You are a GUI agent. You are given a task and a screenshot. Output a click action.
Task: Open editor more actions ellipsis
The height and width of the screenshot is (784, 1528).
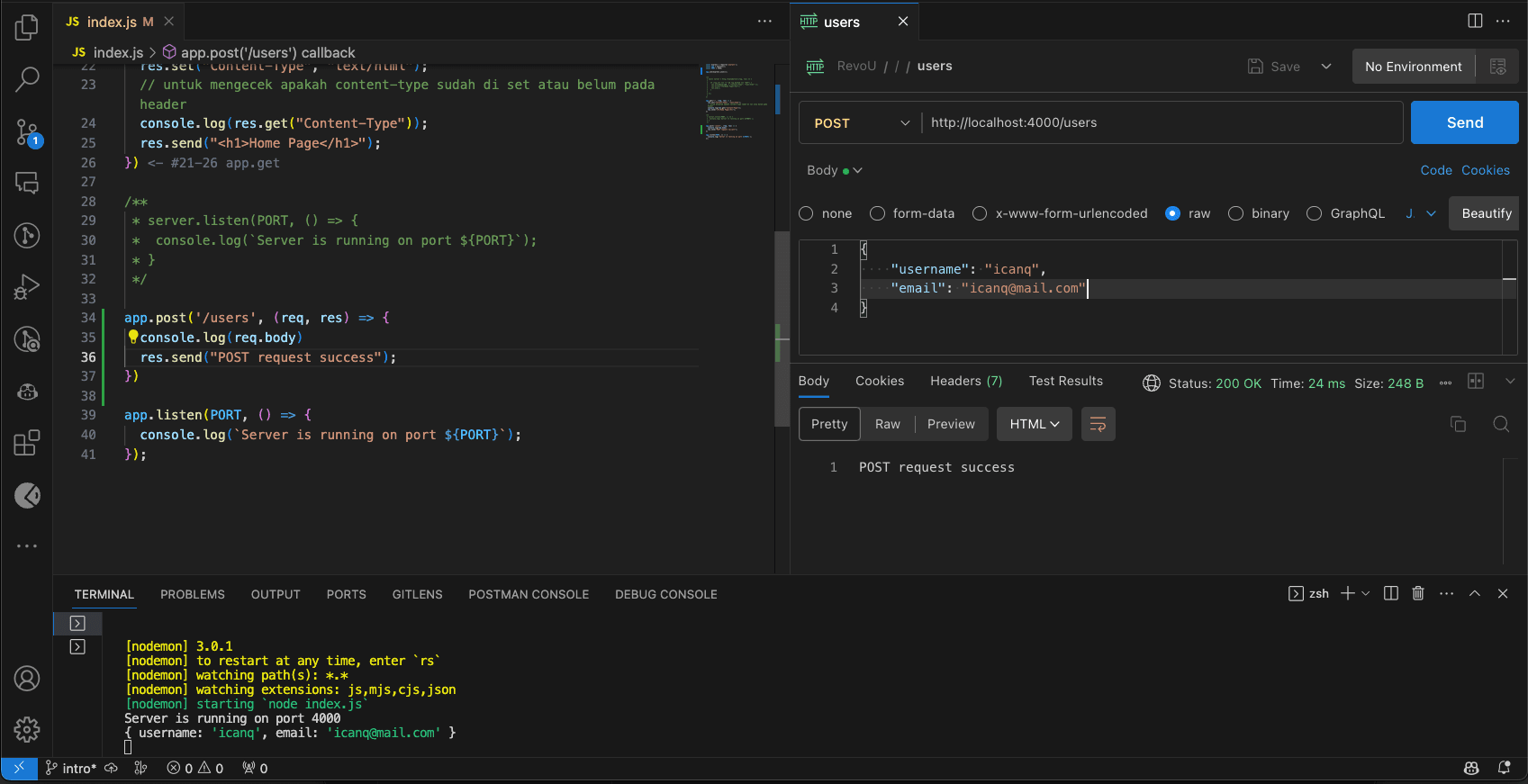764,22
